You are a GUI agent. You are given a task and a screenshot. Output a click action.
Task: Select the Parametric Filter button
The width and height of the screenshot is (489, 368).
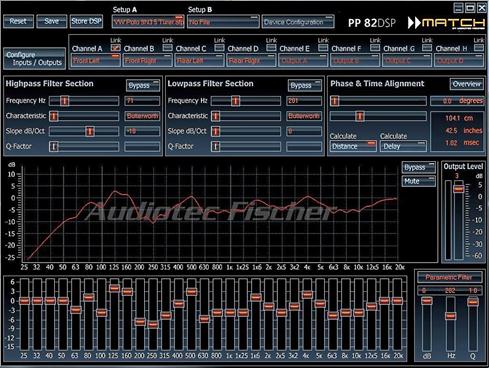tap(449, 277)
